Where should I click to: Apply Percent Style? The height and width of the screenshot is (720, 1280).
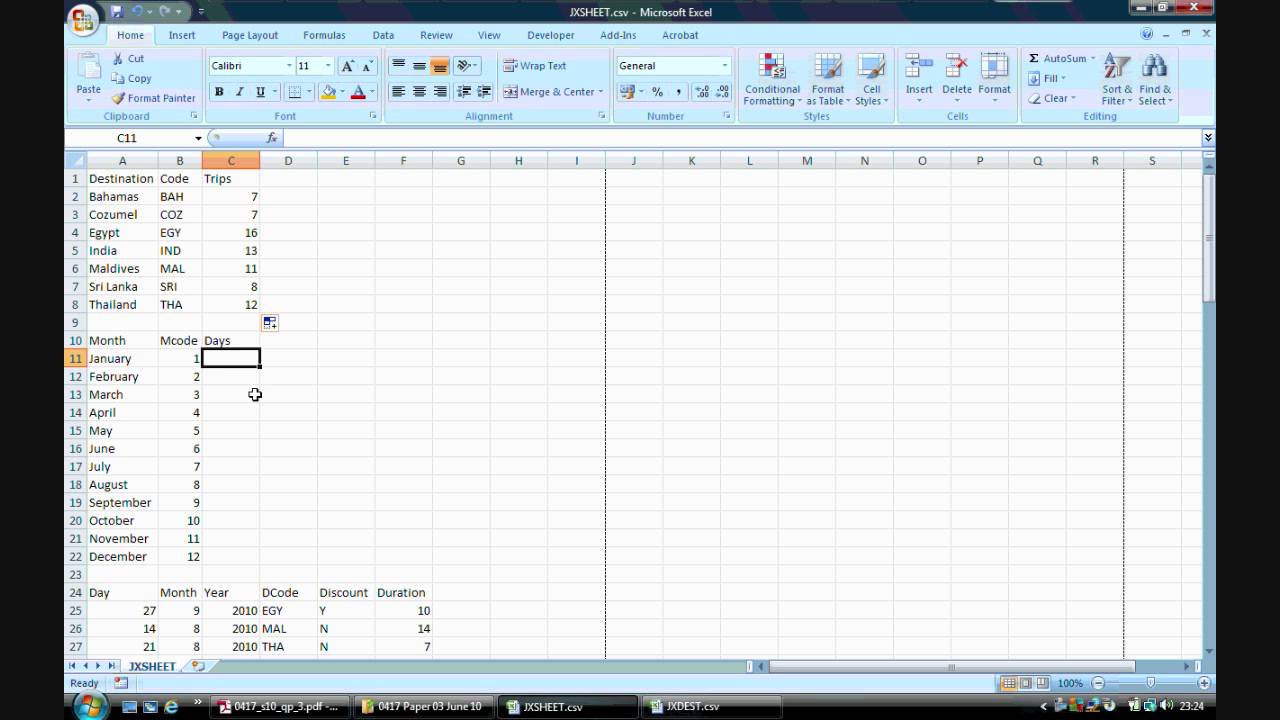[657, 92]
